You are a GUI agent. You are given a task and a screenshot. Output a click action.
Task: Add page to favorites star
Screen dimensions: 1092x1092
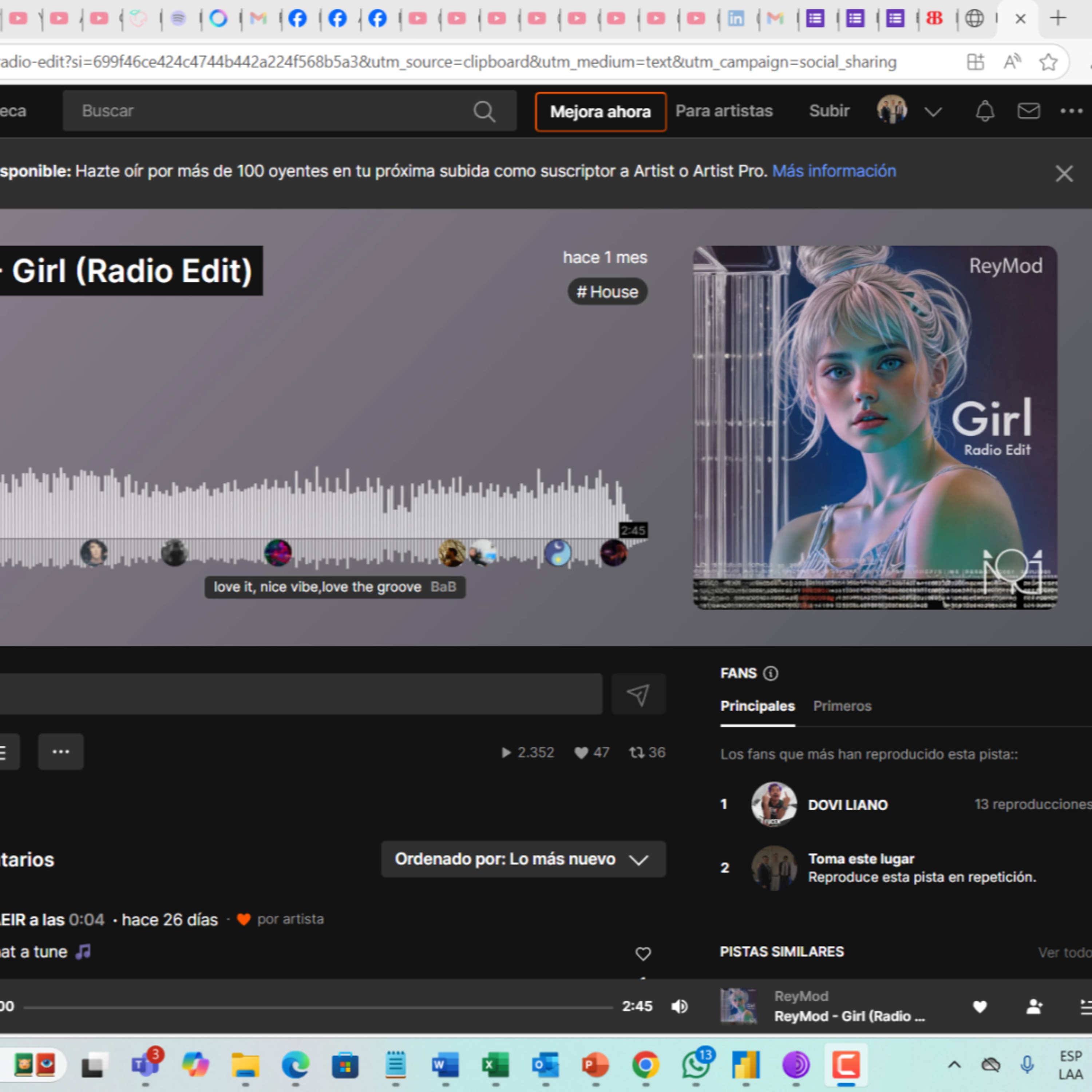pyautogui.click(x=1048, y=62)
